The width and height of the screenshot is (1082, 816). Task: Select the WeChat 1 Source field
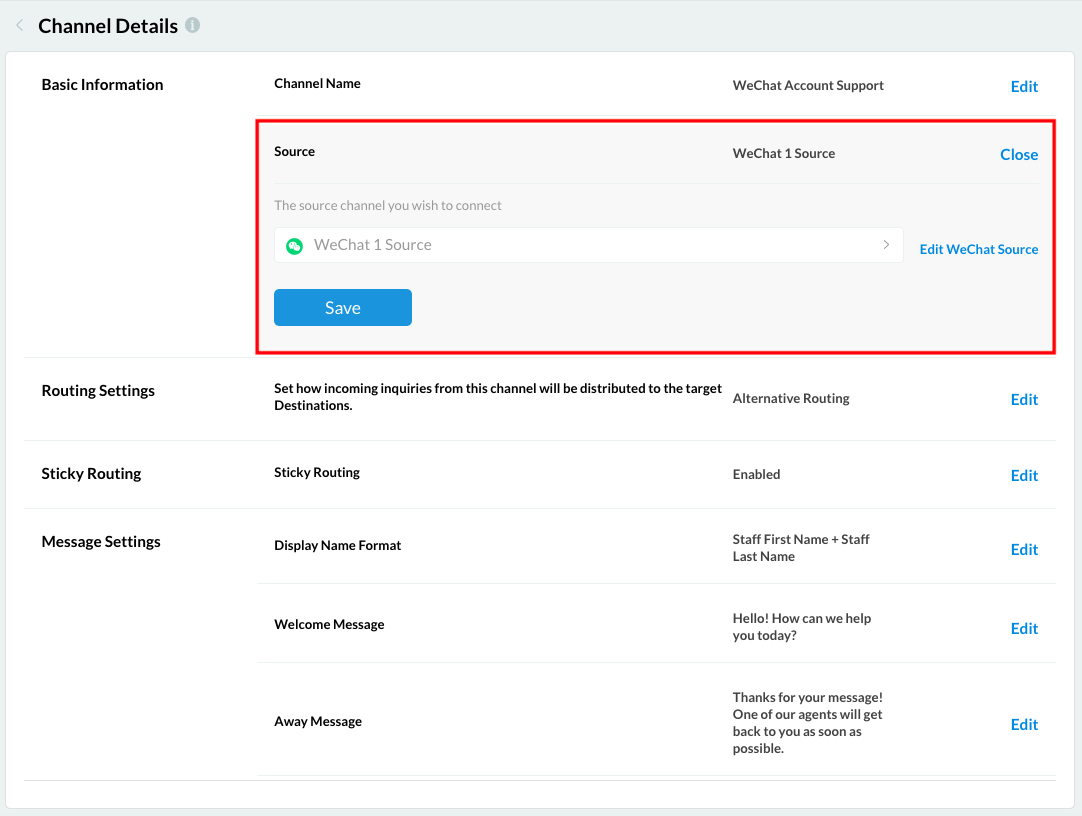tap(589, 245)
